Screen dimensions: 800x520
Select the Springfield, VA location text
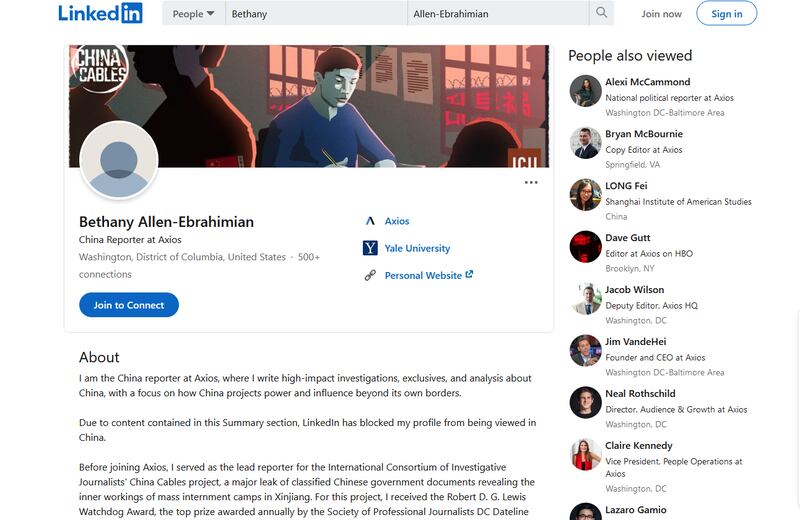pos(633,165)
